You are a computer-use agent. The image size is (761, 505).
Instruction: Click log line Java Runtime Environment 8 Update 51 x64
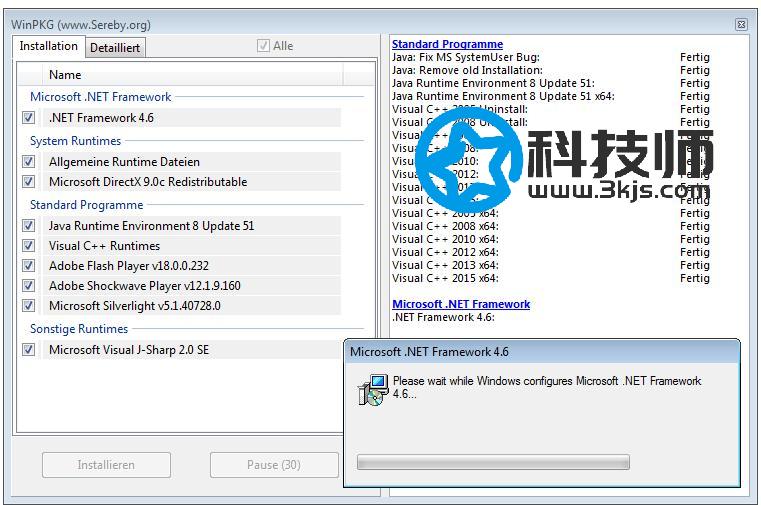click(x=503, y=96)
